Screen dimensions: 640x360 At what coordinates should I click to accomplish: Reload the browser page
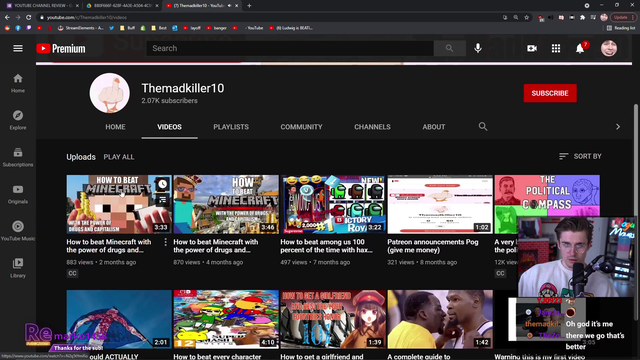click(29, 18)
